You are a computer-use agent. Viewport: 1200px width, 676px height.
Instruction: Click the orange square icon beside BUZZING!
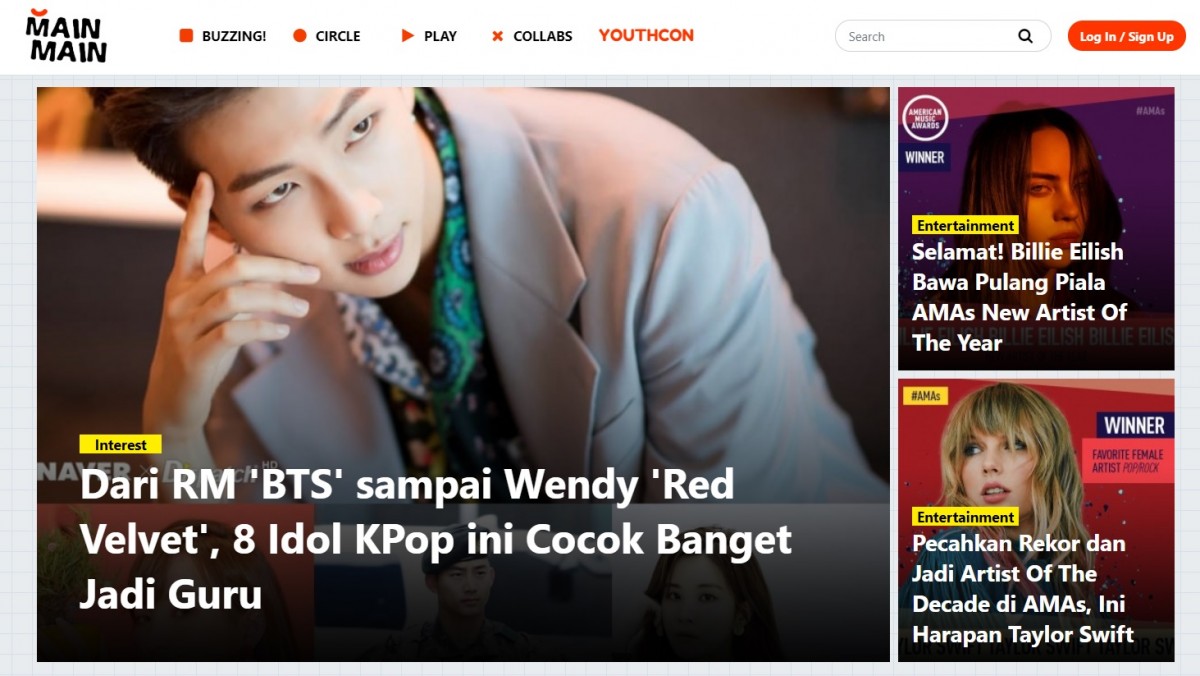coord(186,36)
